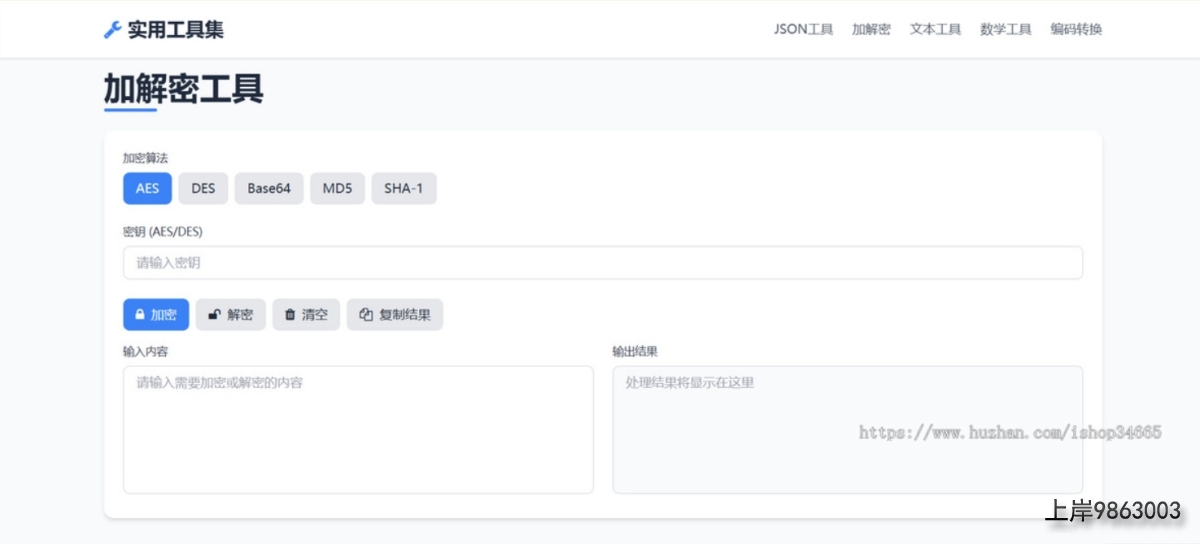Click the 输出结果 output text area
Viewport: 1200px width, 544px height.
tap(847, 429)
